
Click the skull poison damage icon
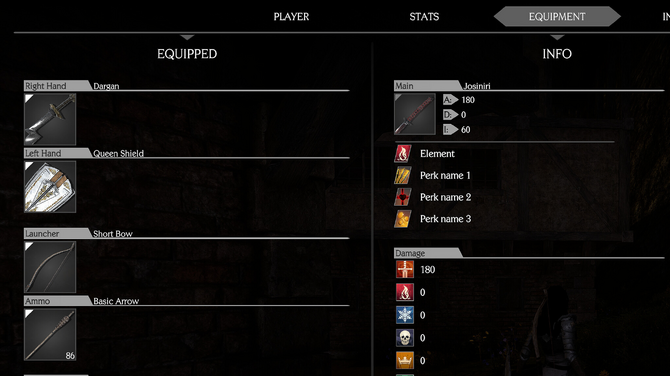(405, 338)
